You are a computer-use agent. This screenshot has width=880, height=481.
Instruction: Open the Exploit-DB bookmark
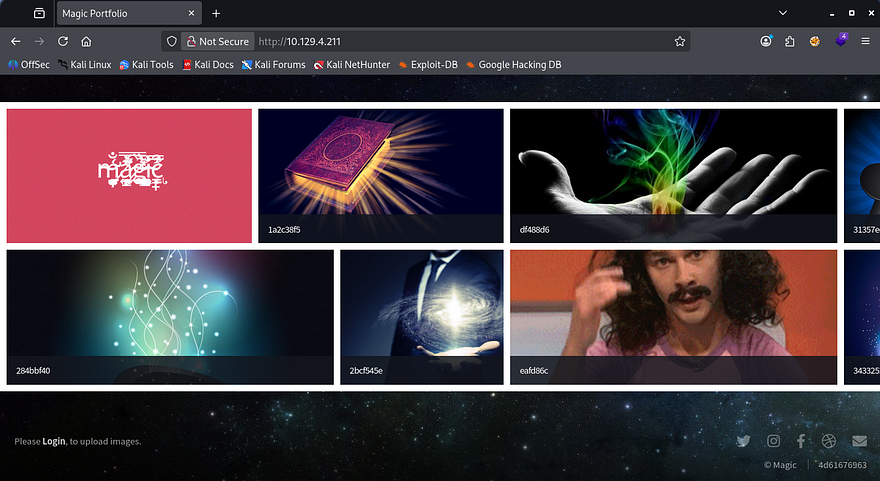point(427,65)
